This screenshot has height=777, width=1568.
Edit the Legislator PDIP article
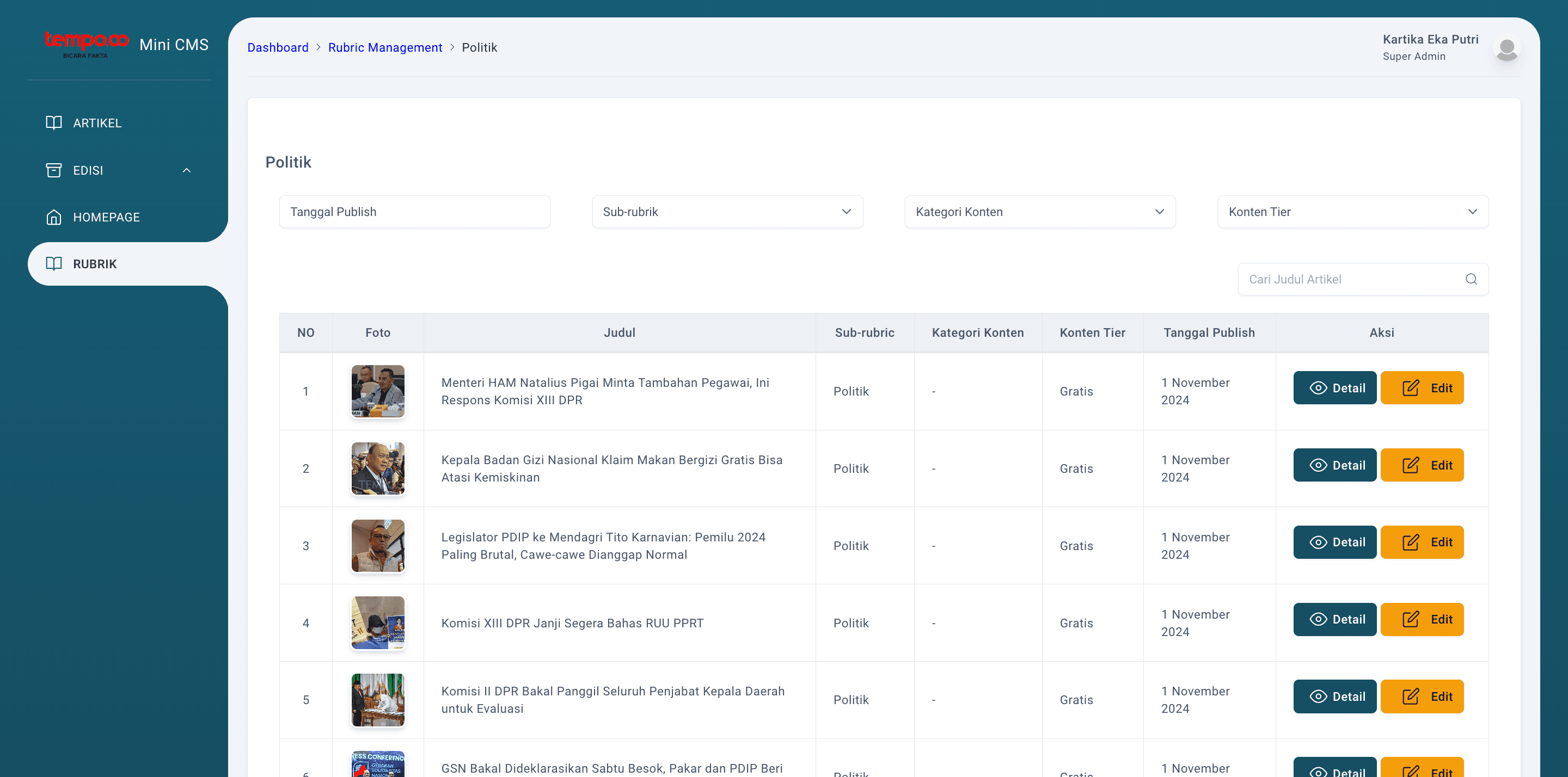coord(1422,542)
